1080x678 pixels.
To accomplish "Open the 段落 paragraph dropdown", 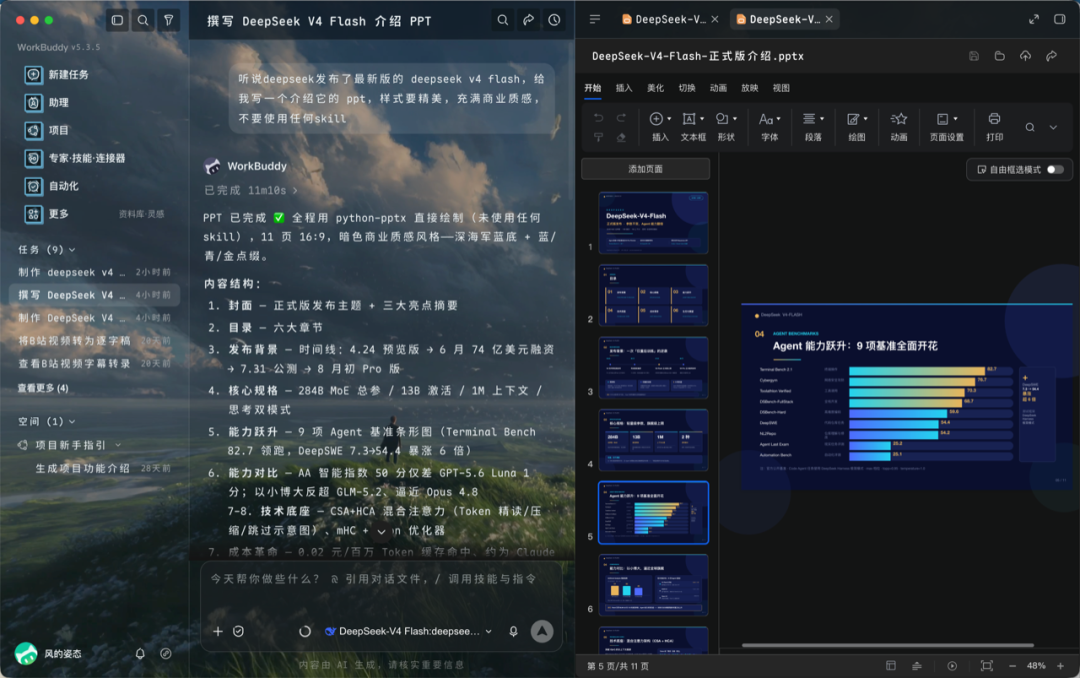I will 813,127.
